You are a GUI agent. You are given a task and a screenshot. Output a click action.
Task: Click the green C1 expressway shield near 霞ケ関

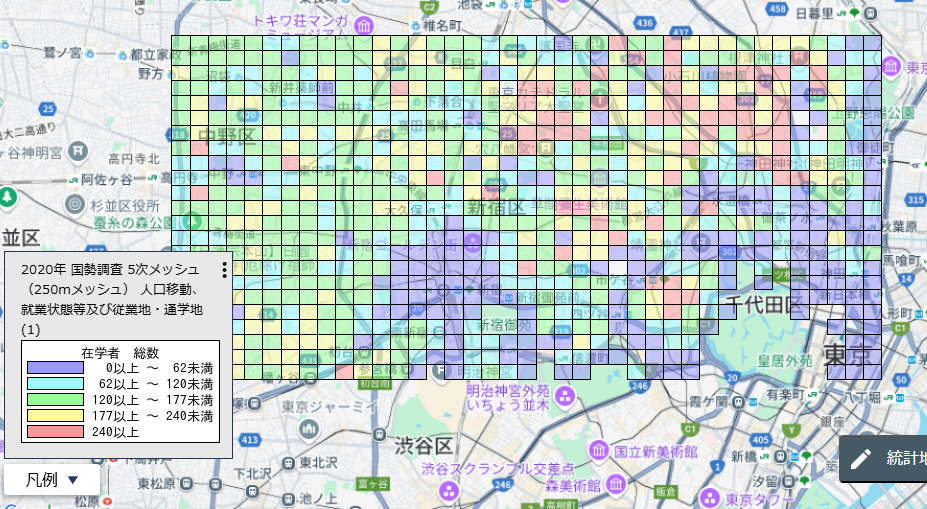[690, 429]
